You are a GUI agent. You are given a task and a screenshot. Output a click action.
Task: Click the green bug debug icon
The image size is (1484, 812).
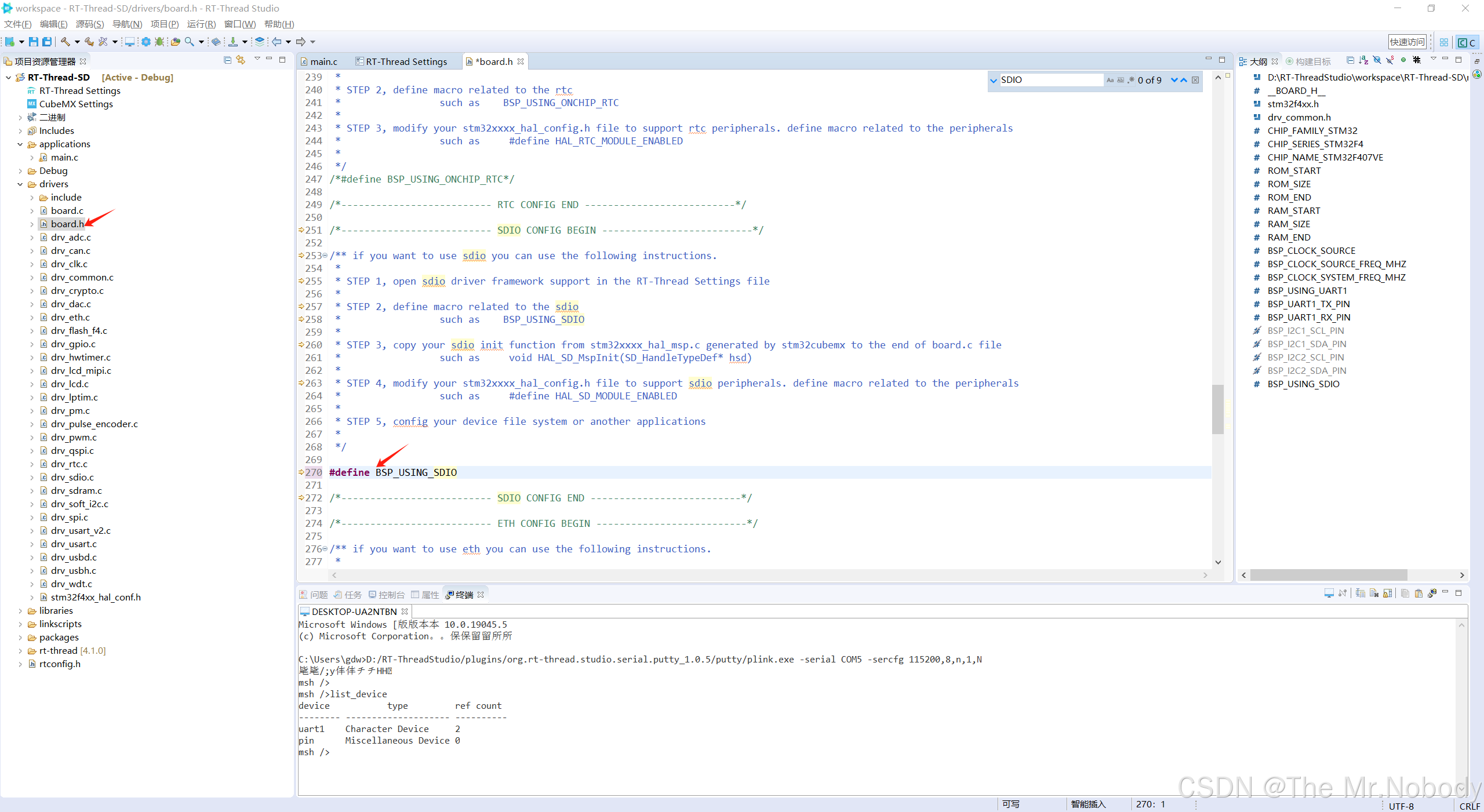[x=159, y=42]
